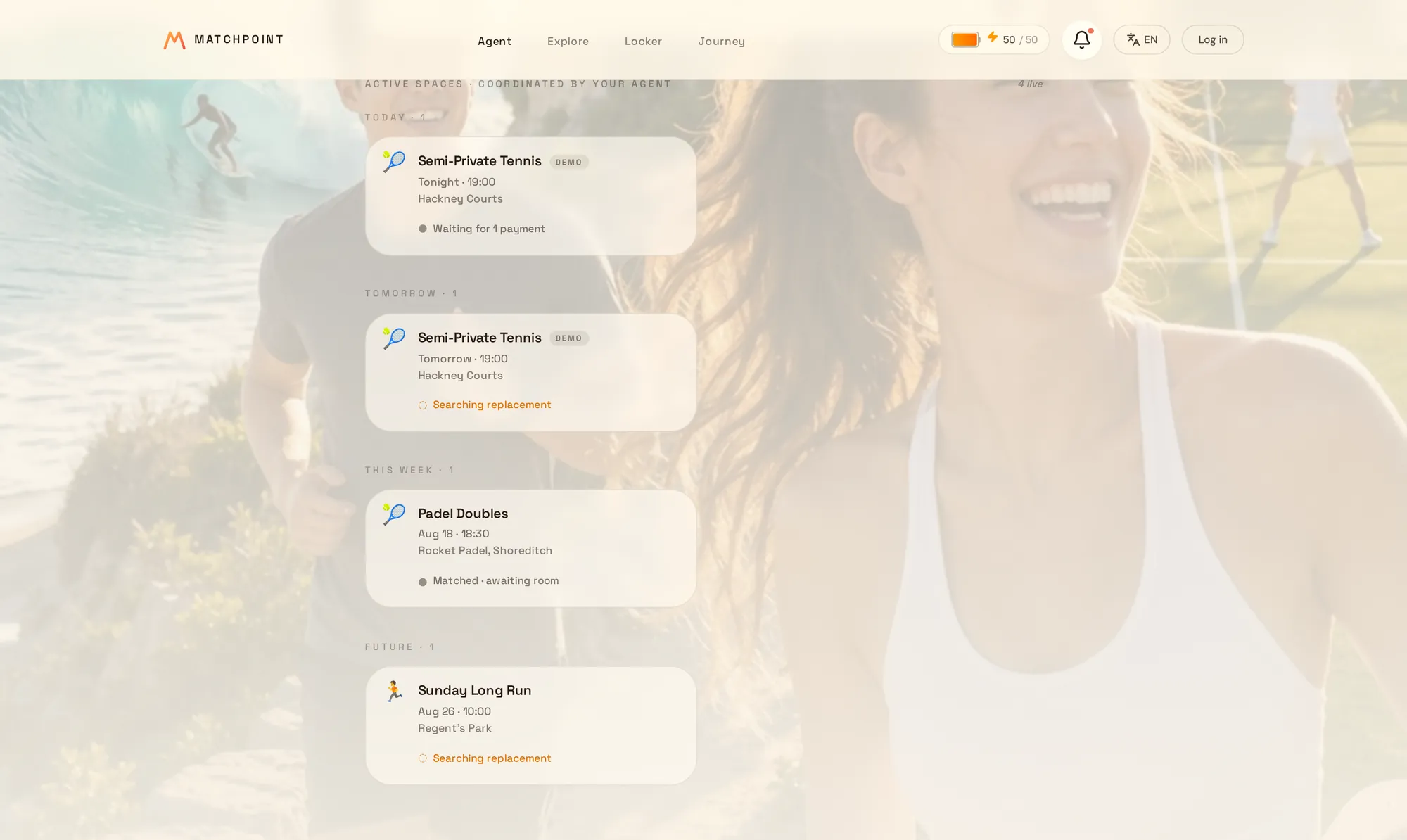The height and width of the screenshot is (840, 1407).
Task: Open the Padel Doubles card title
Action: [463, 514]
